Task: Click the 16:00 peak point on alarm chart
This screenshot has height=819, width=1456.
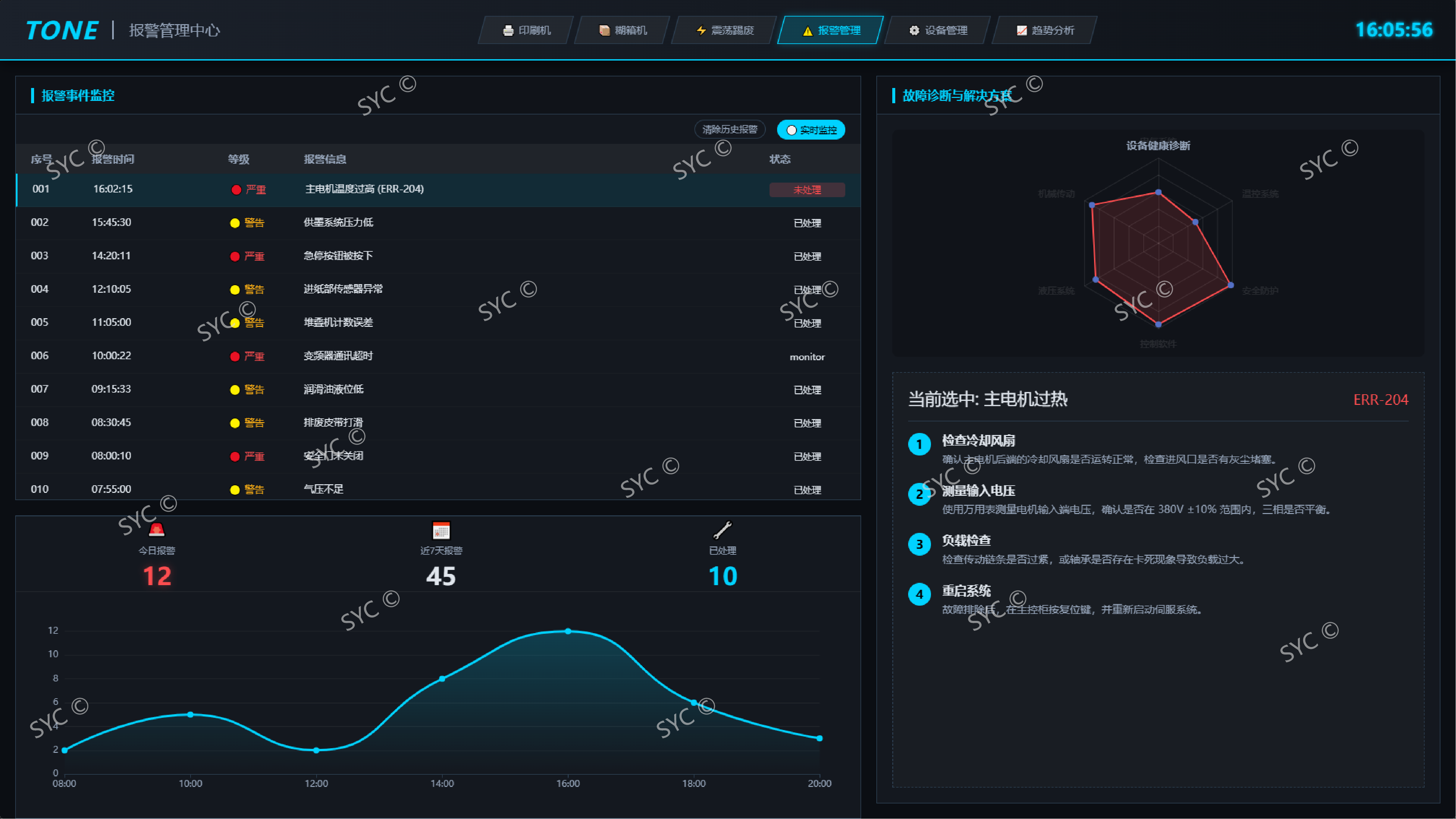Action: click(x=568, y=631)
